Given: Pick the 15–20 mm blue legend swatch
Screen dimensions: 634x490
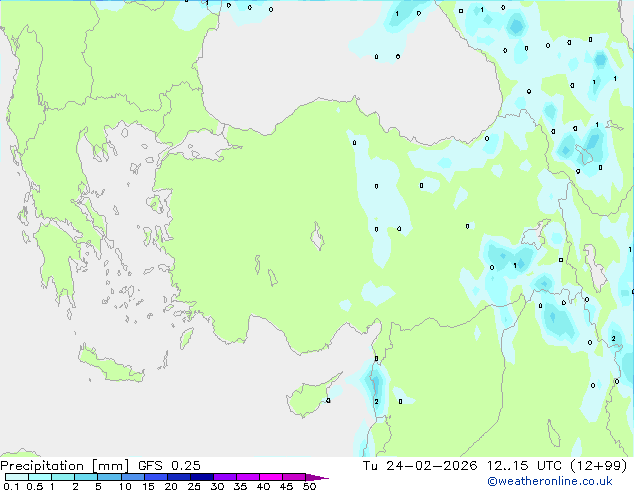Looking at the screenshot, I should click(156, 477).
